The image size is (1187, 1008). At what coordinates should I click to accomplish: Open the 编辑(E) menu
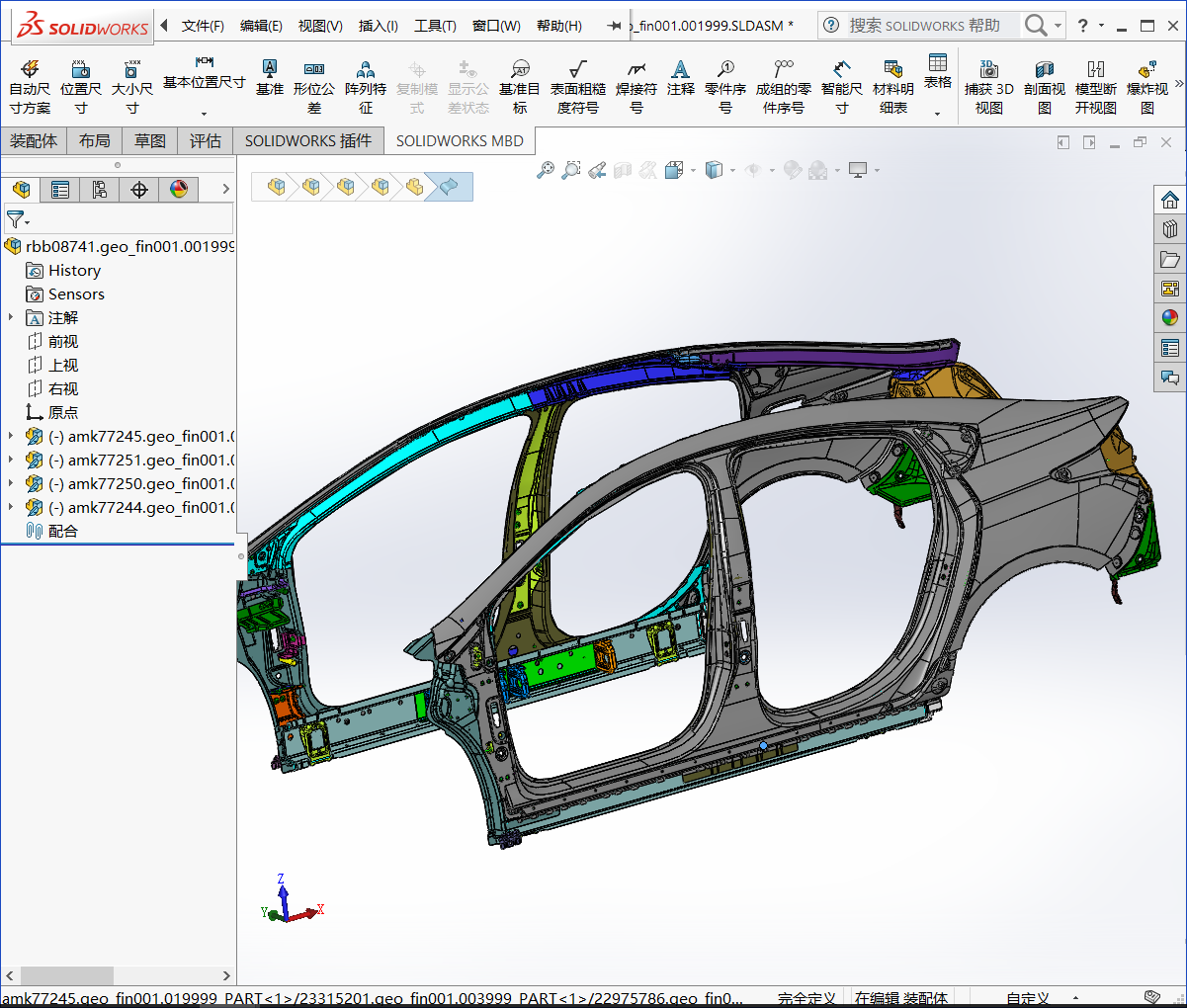261,26
